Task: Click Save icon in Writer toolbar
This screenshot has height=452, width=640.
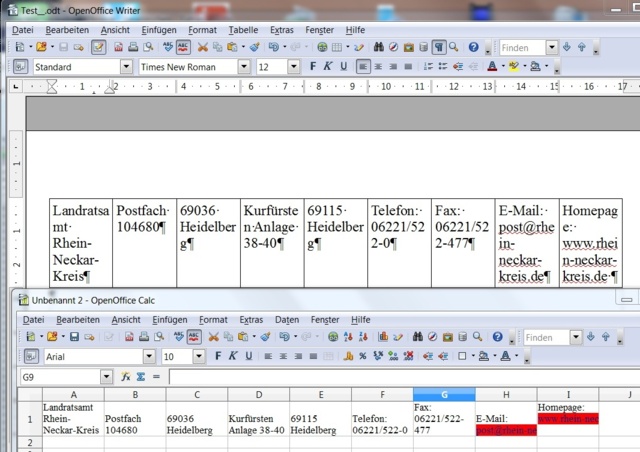Action: point(64,47)
